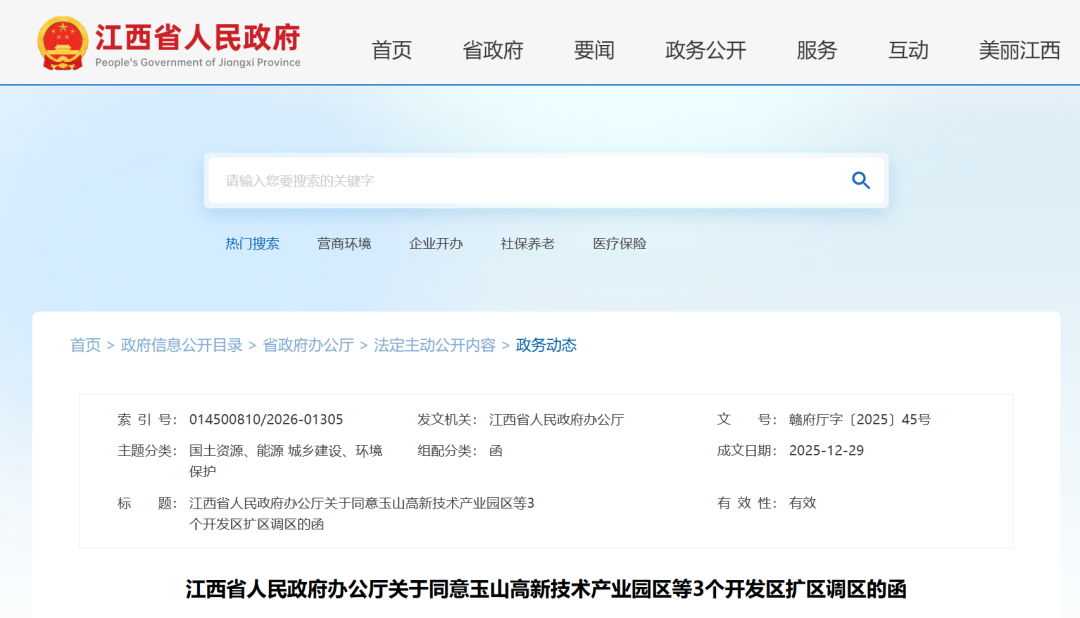Image resolution: width=1080 pixels, height=618 pixels.
Task: Click 政务动态 breadcrumb link
Action: [x=546, y=345]
